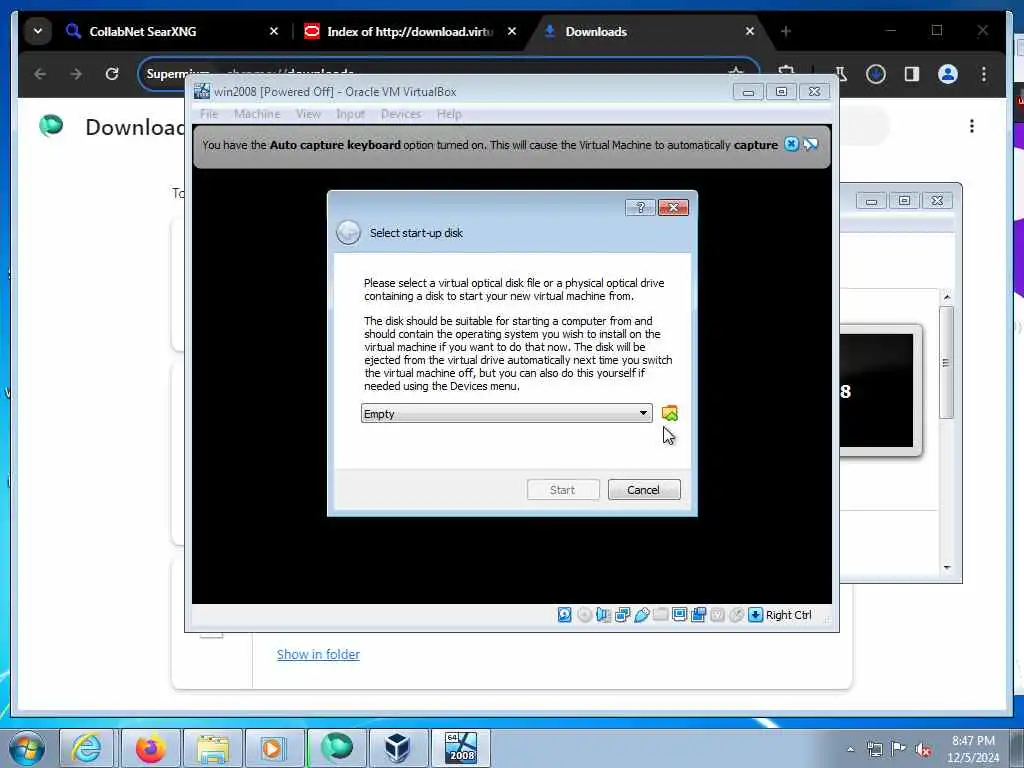The width and height of the screenshot is (1024, 768).
Task: Open the View menu in VirtualBox VM window
Action: pos(308,114)
